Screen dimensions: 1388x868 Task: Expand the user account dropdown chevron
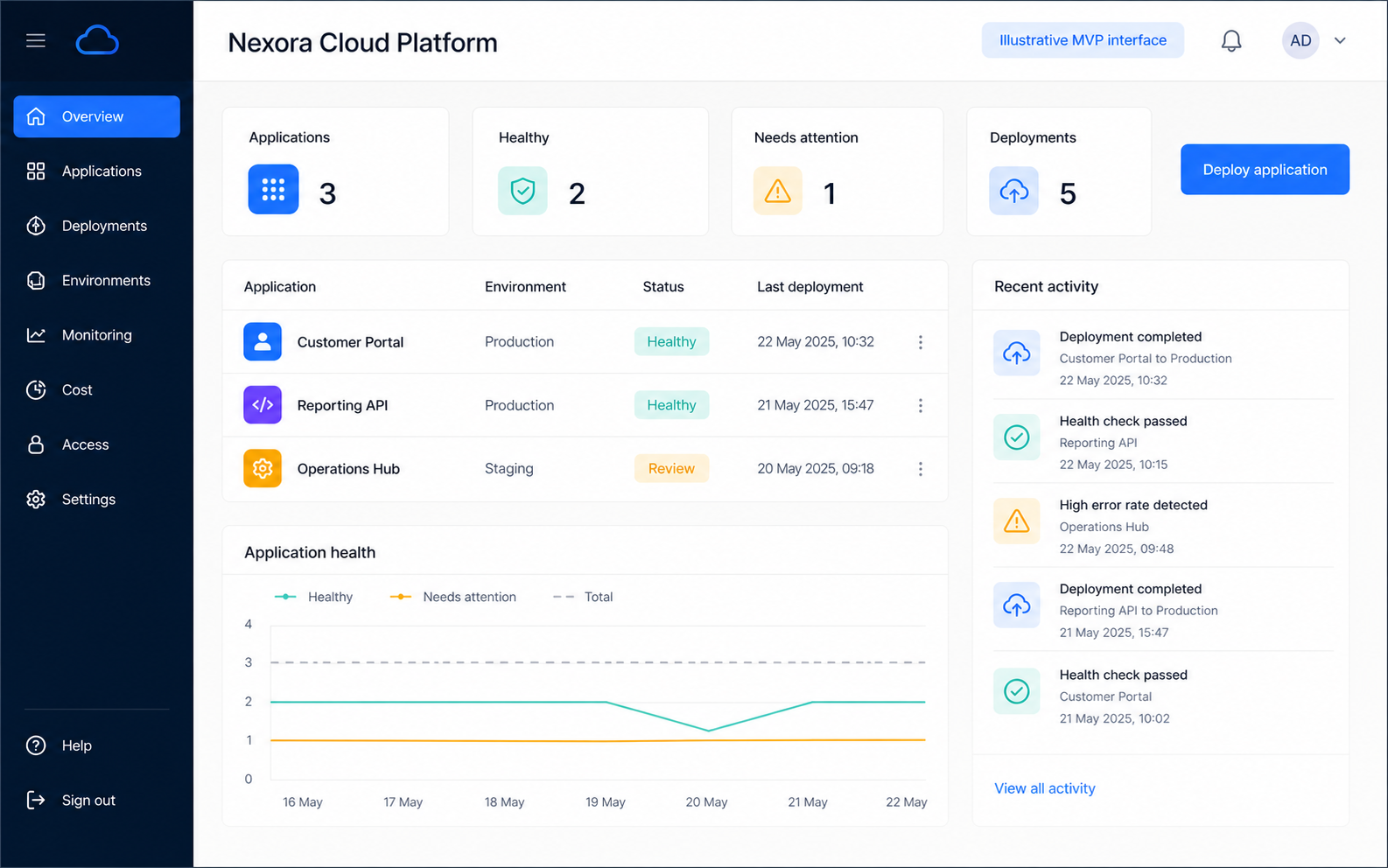pyautogui.click(x=1340, y=40)
